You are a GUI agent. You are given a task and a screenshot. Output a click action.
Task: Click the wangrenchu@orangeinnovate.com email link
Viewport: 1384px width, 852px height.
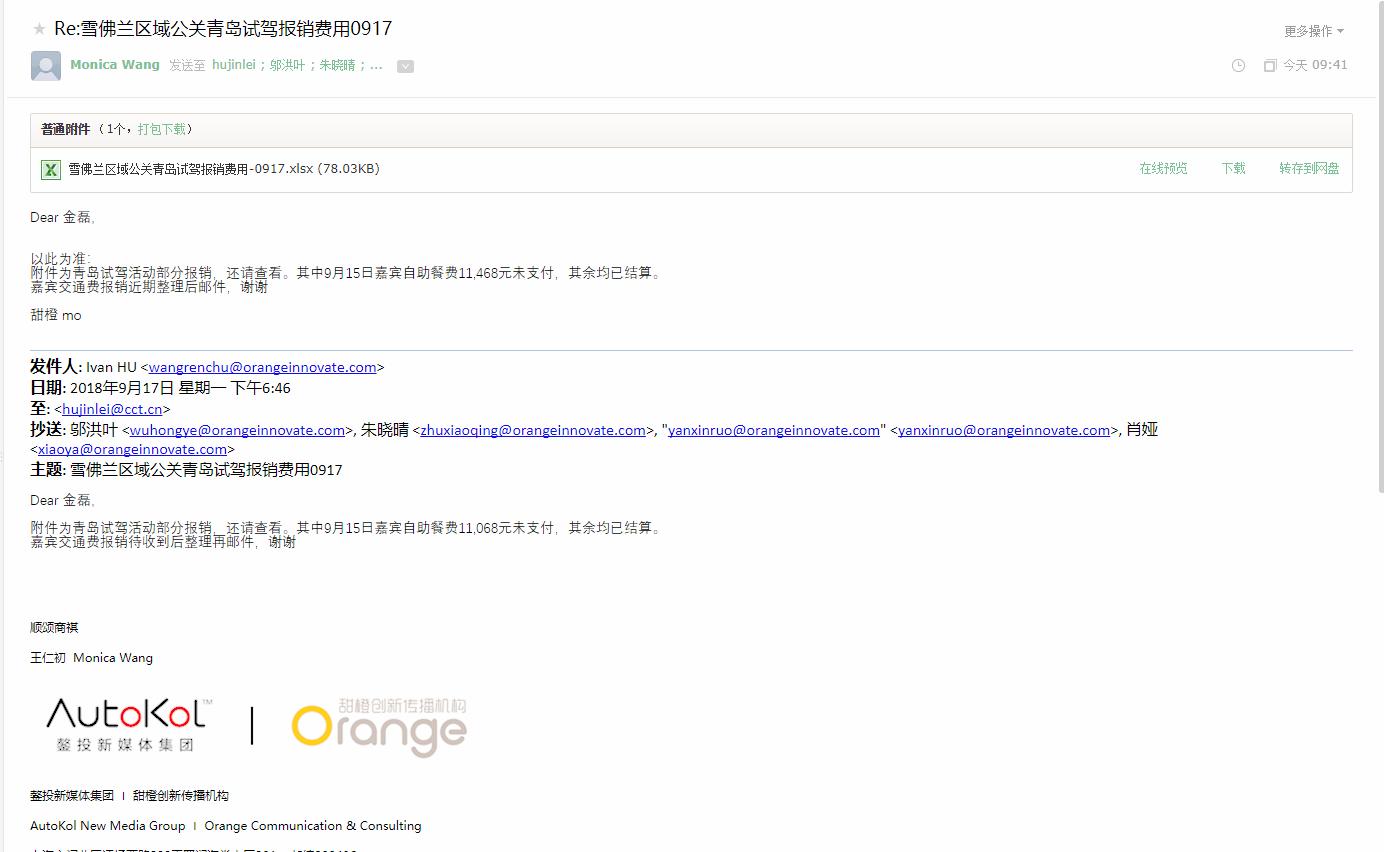[x=262, y=367]
